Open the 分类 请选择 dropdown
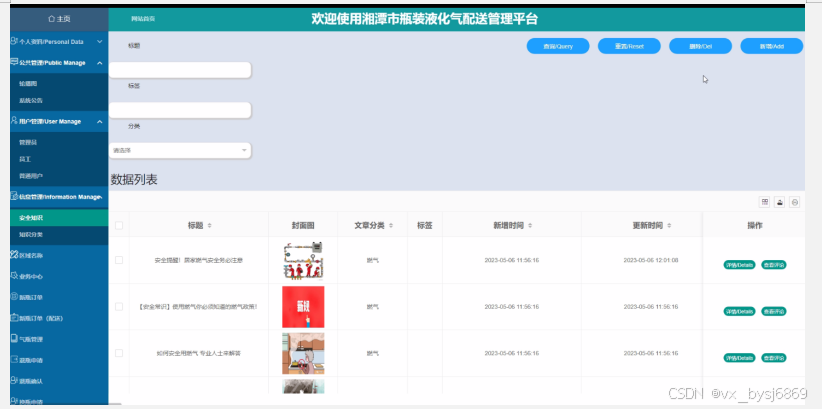822x409 pixels. [x=180, y=150]
